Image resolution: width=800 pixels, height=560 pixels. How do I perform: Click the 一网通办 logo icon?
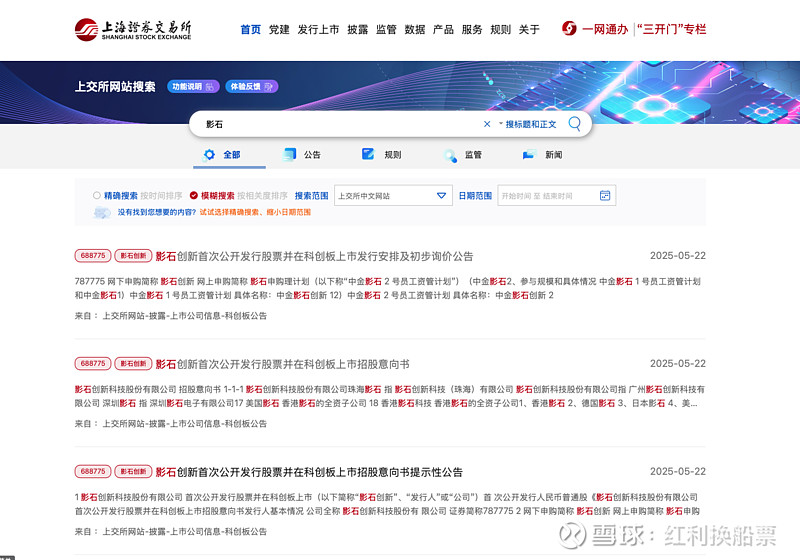570,30
